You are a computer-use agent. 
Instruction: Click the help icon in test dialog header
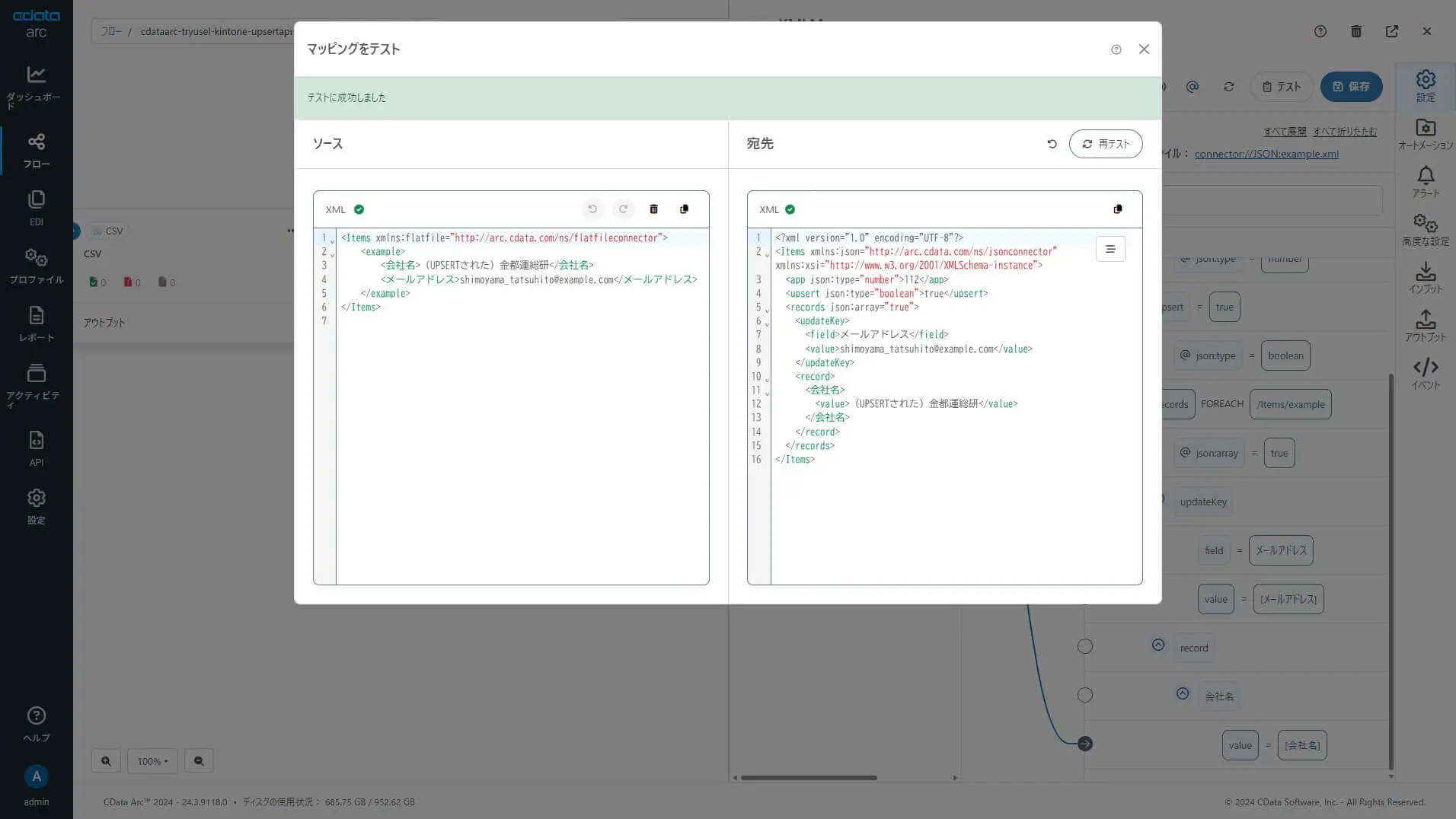tap(1116, 49)
